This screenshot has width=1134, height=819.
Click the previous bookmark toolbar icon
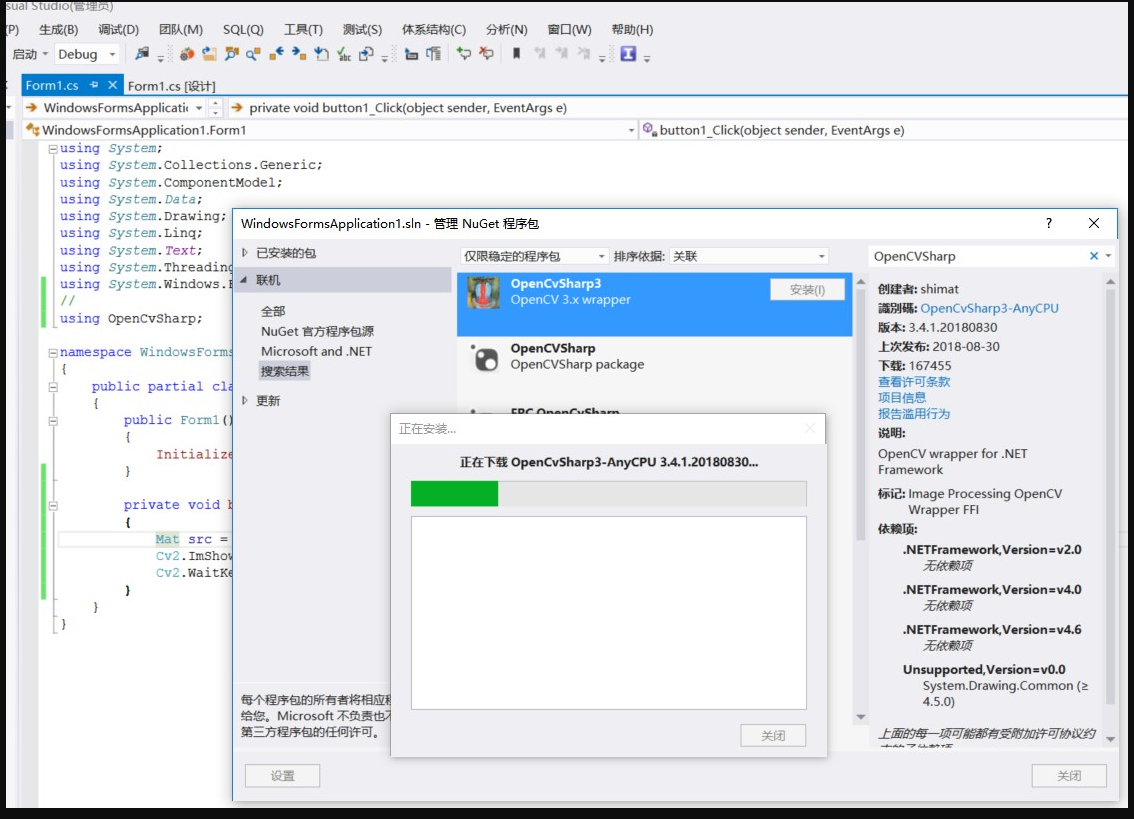click(540, 54)
